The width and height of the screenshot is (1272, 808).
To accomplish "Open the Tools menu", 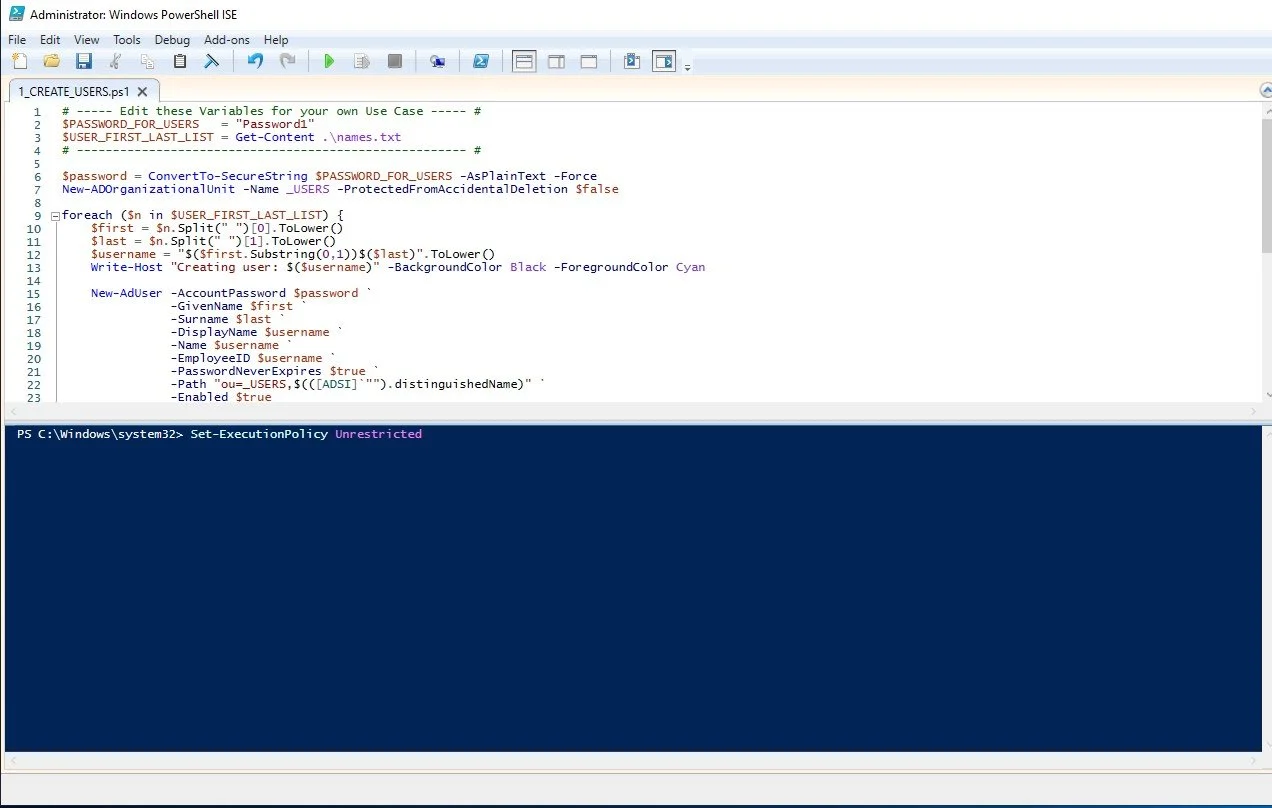I will point(127,40).
